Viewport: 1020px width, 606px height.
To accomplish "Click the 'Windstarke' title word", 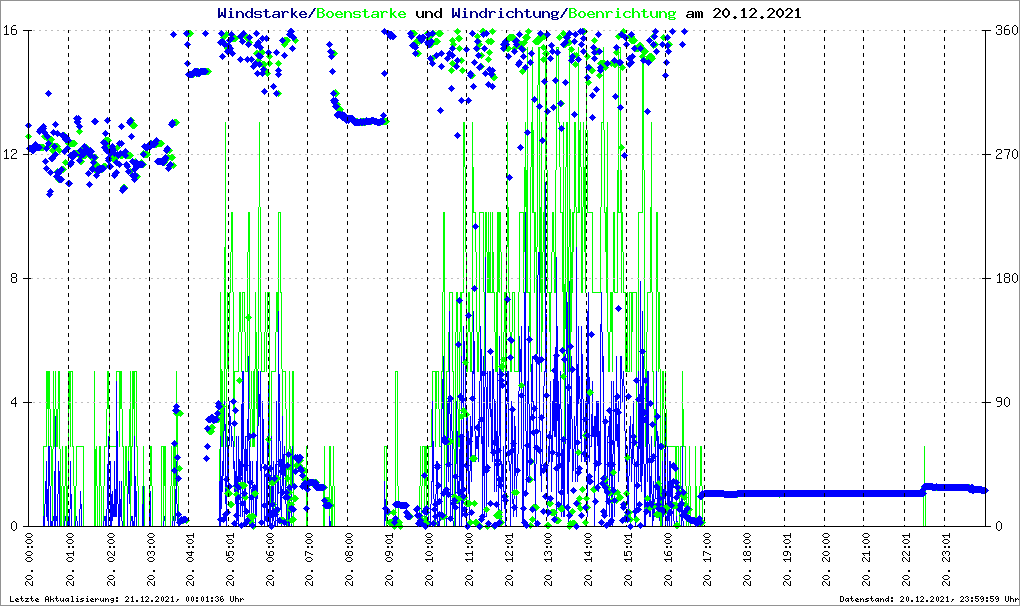I will tap(262, 13).
